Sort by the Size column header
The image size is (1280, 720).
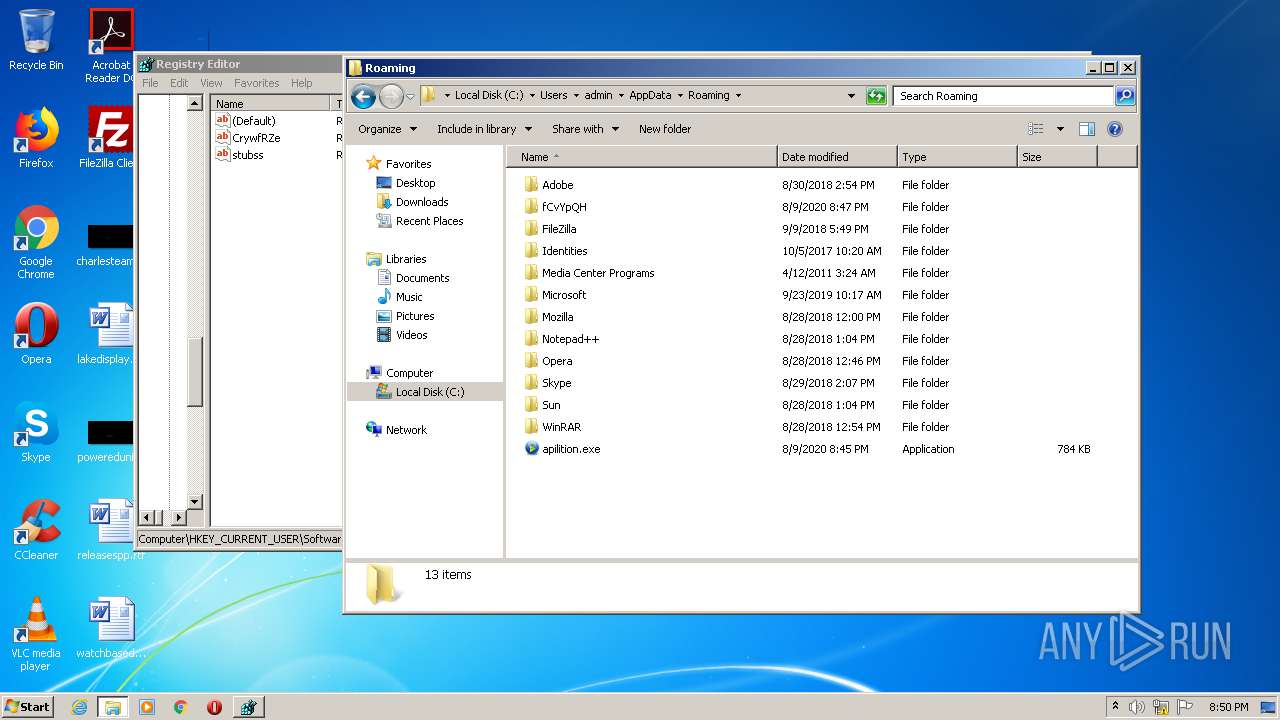coord(1057,157)
